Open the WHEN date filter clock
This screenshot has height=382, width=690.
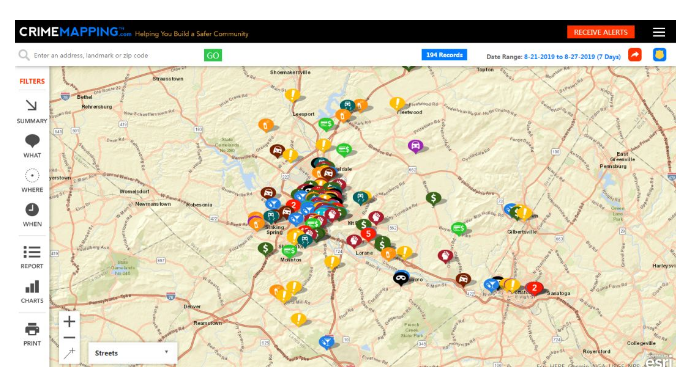click(32, 209)
